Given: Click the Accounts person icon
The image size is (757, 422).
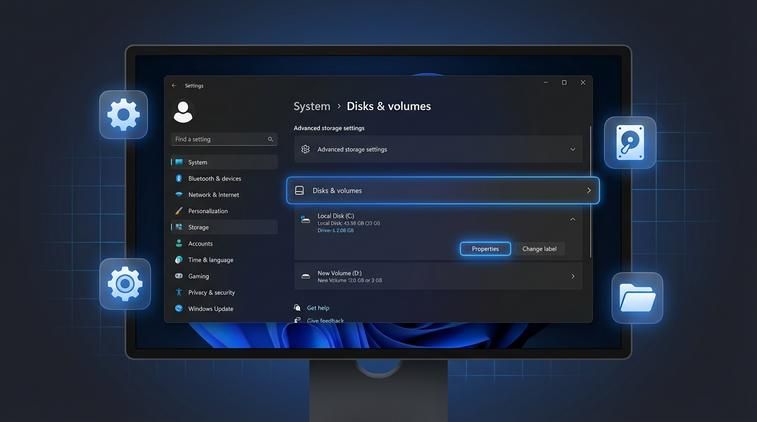Looking at the screenshot, I should tap(179, 243).
